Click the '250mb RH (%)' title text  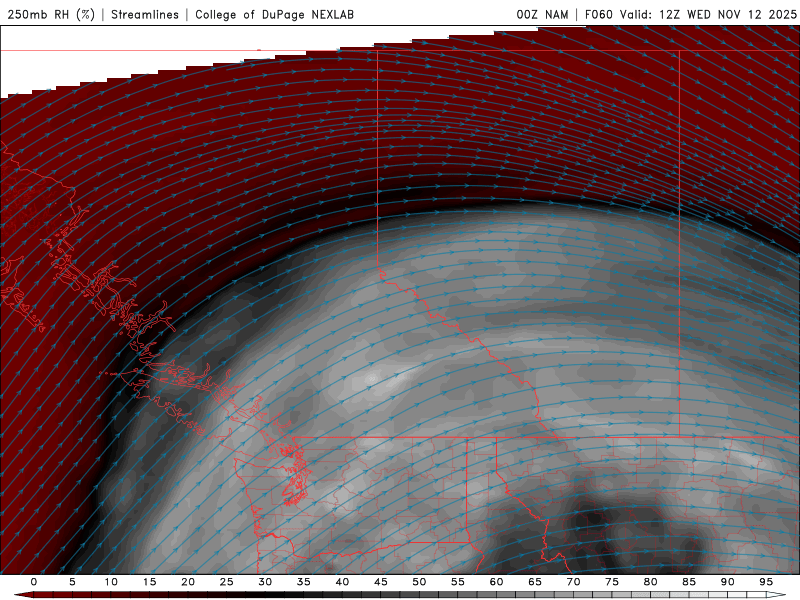[x=52, y=14]
